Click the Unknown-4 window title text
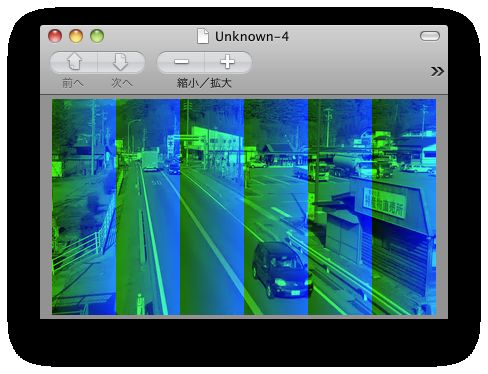488x374 pixels. (252, 37)
